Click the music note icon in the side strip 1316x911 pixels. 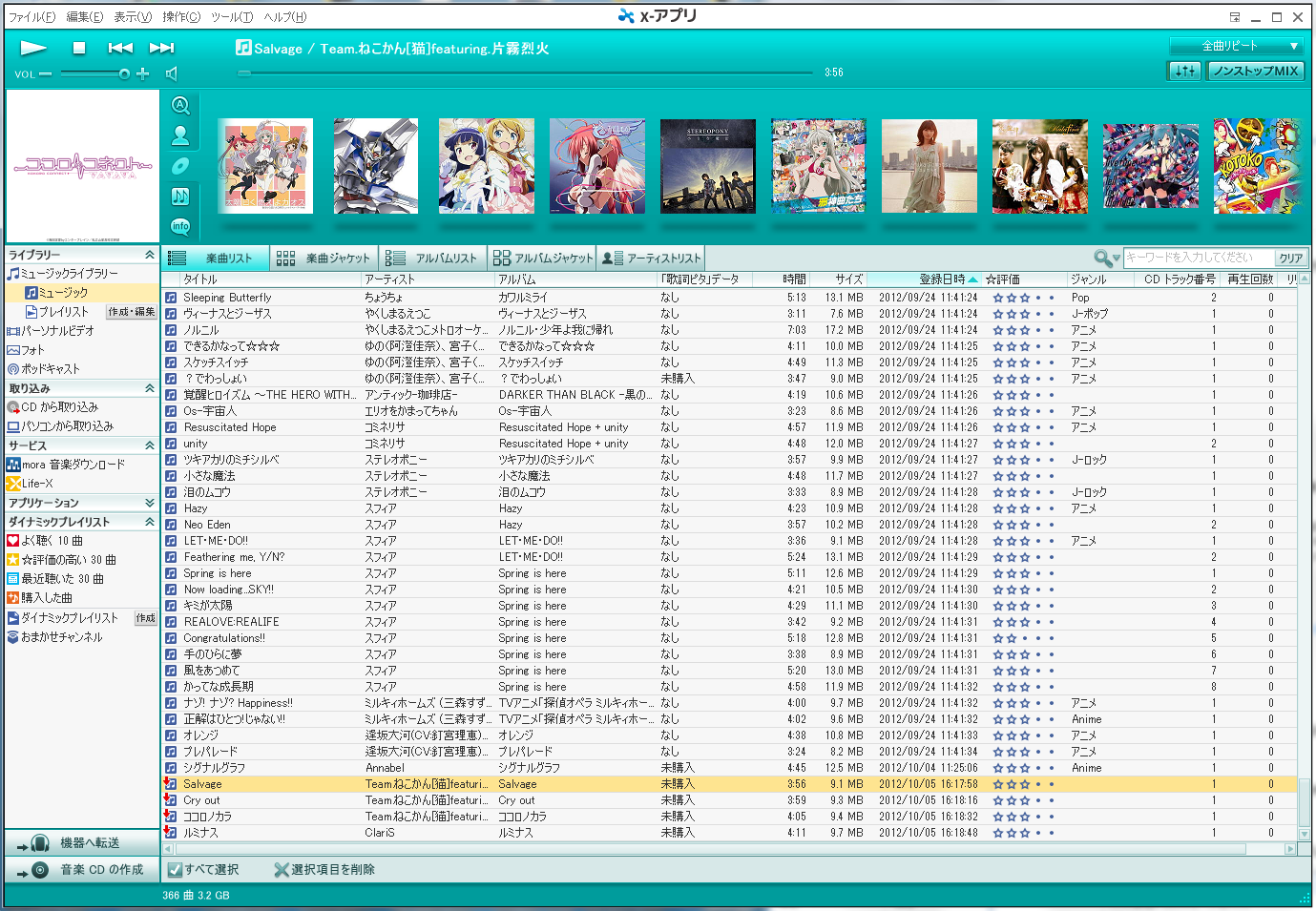coord(180,197)
